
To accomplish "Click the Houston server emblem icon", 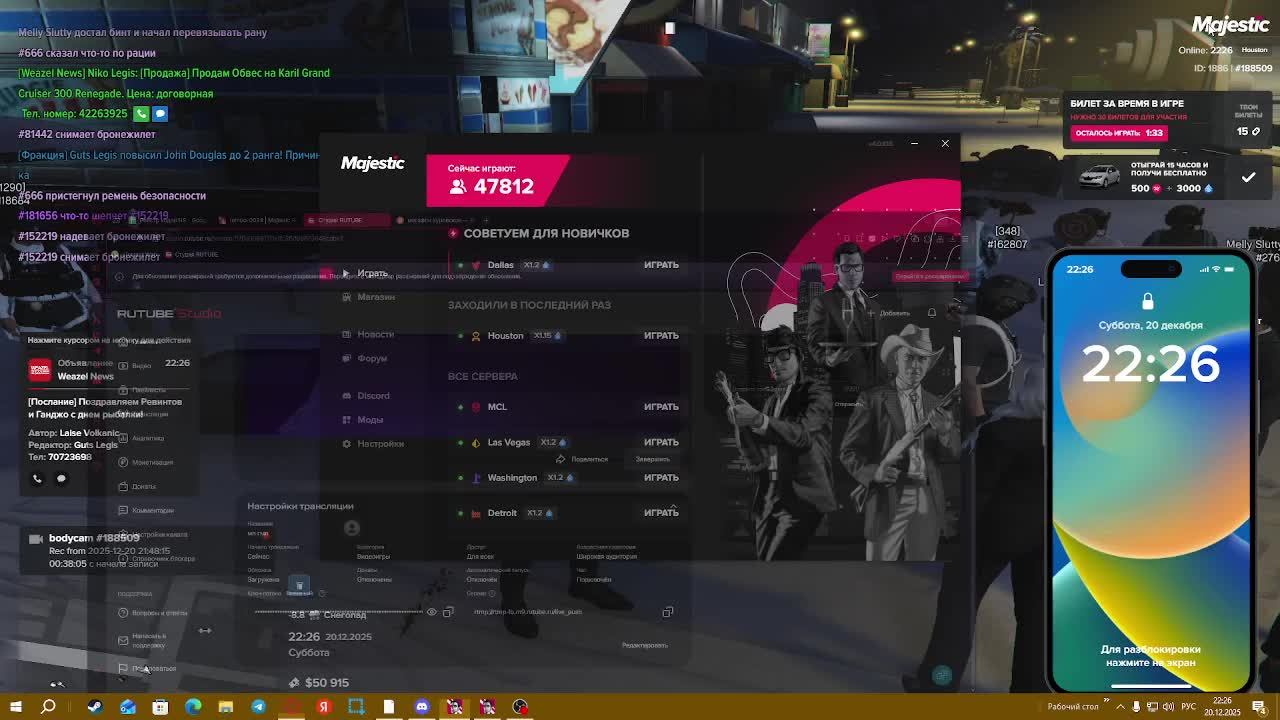I will tap(475, 336).
